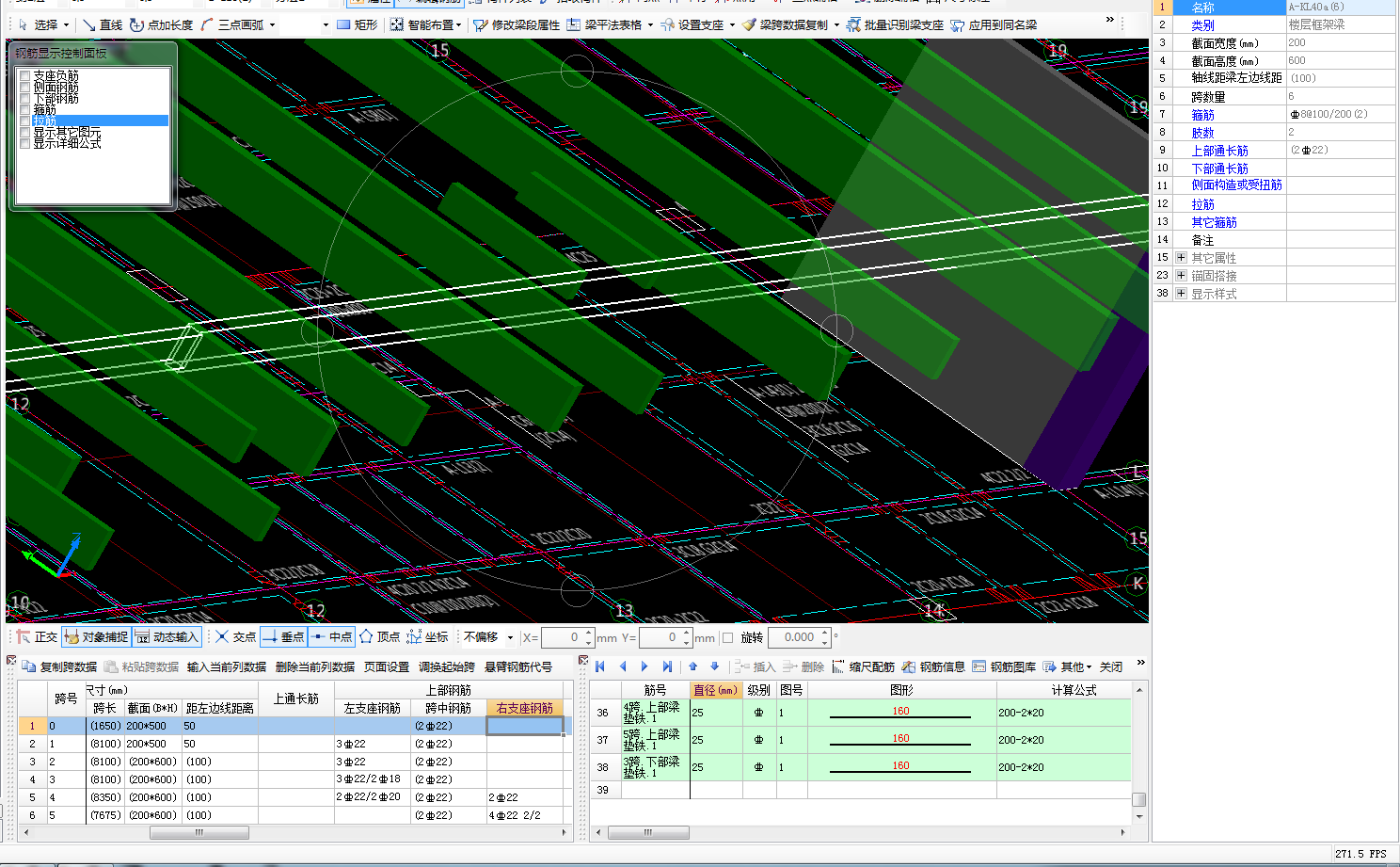Click 页面设置 page settings
This screenshot has width=1400, height=867.
point(387,666)
